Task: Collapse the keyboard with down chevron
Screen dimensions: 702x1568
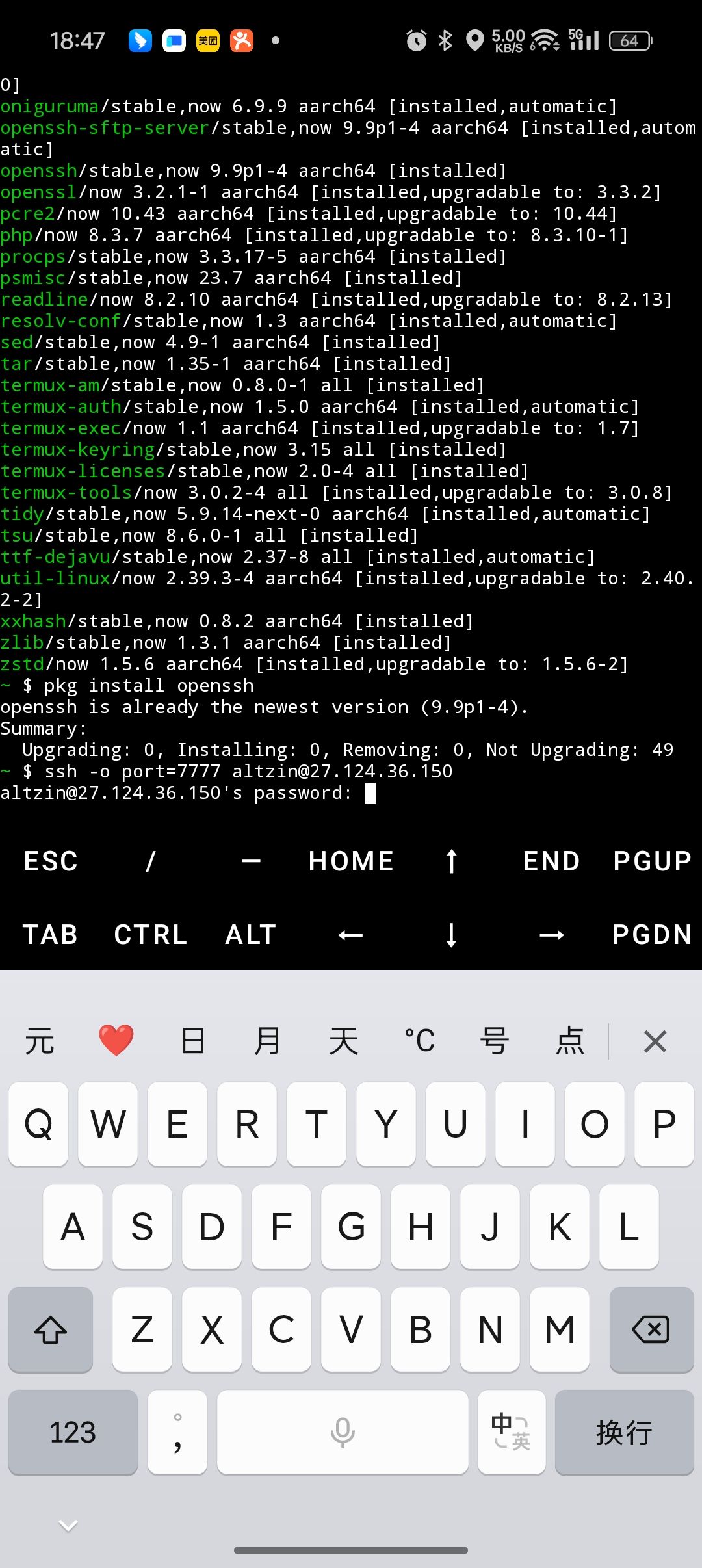Action: tap(68, 1524)
